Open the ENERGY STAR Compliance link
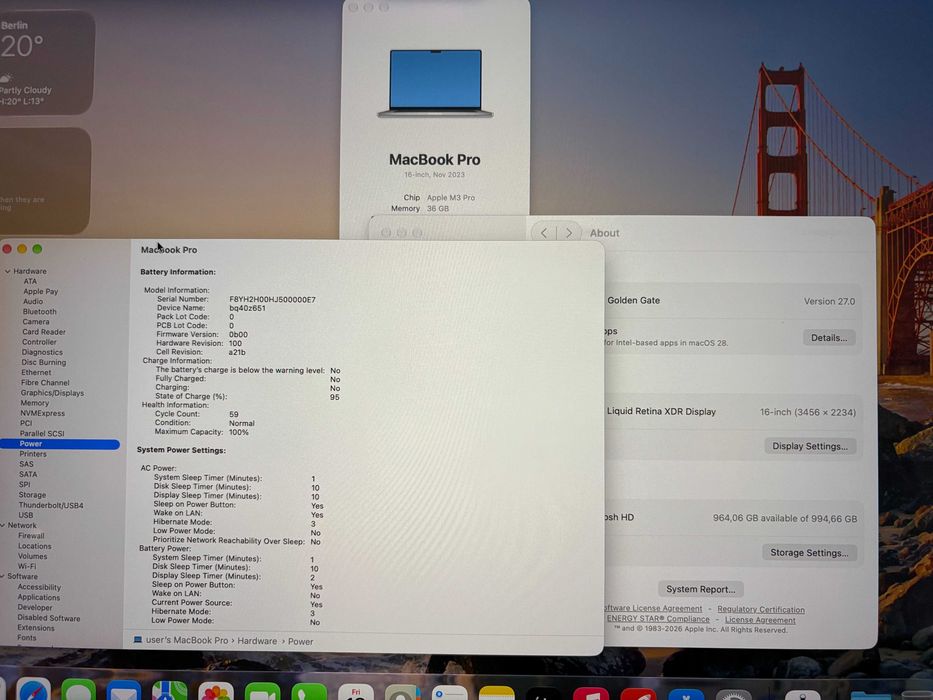The image size is (933, 700). click(658, 619)
